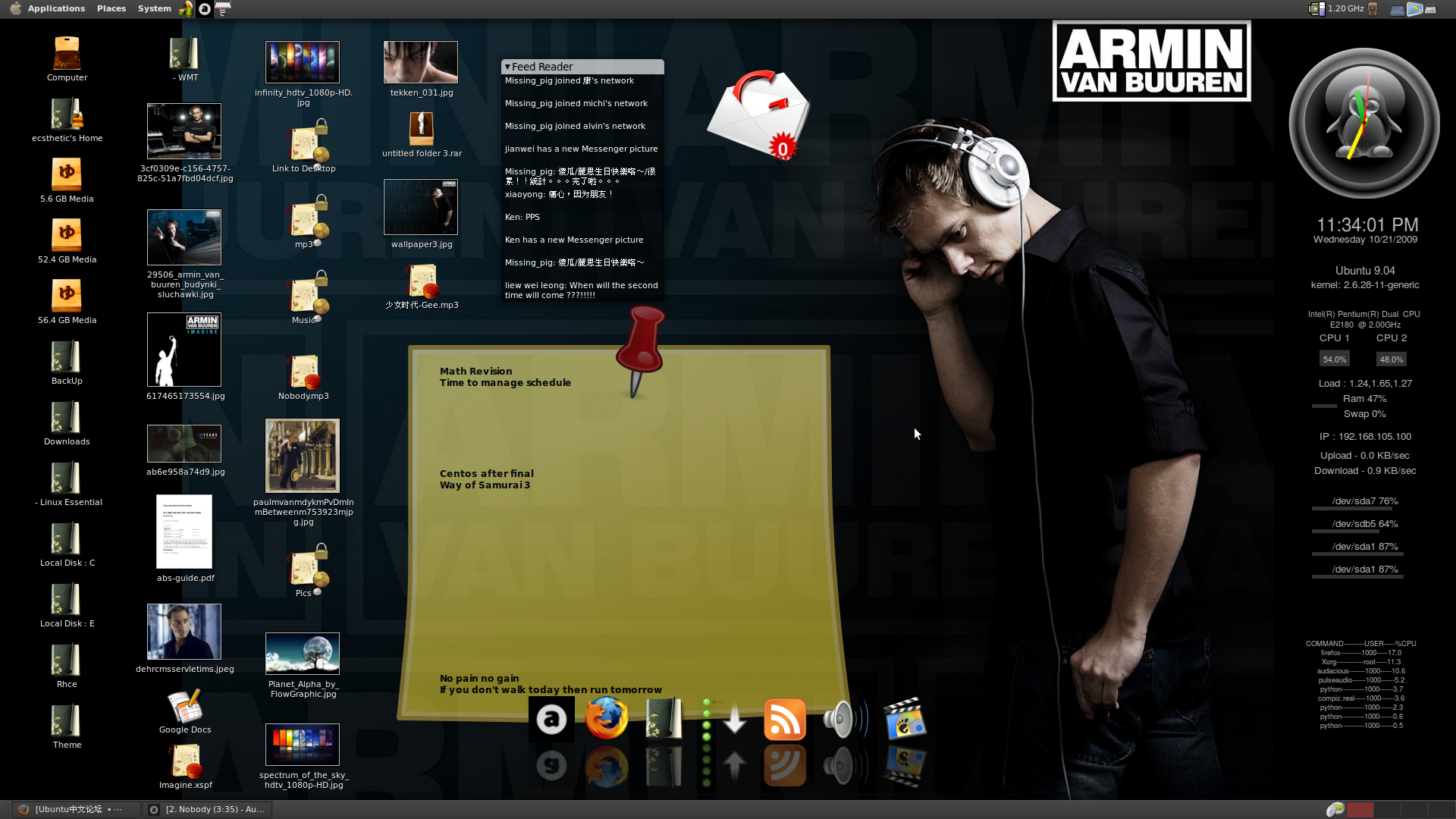
Task: Click the tray applet beside the workspace switcher
Action: [1335, 810]
